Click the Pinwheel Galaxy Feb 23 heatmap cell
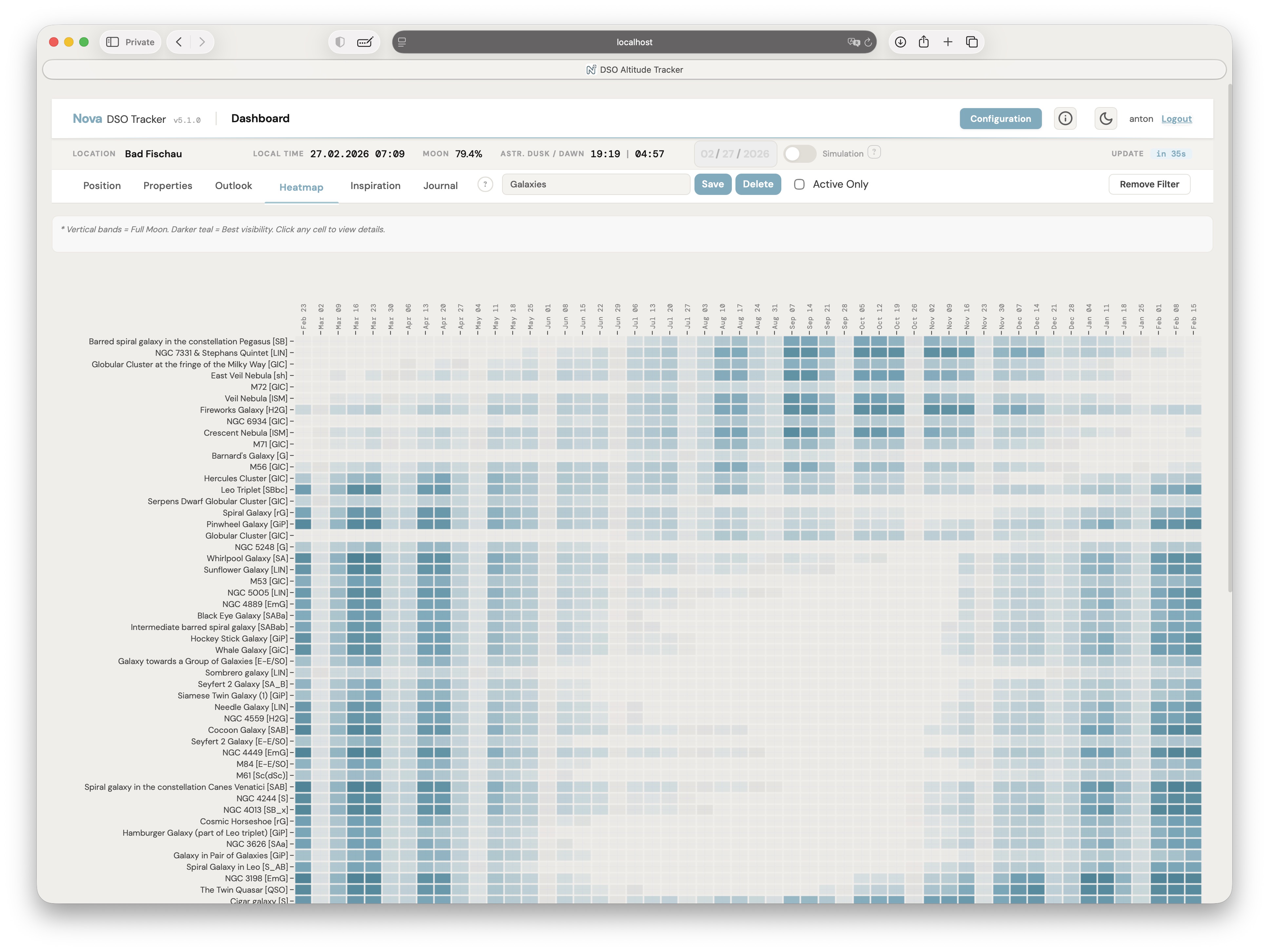 click(303, 524)
